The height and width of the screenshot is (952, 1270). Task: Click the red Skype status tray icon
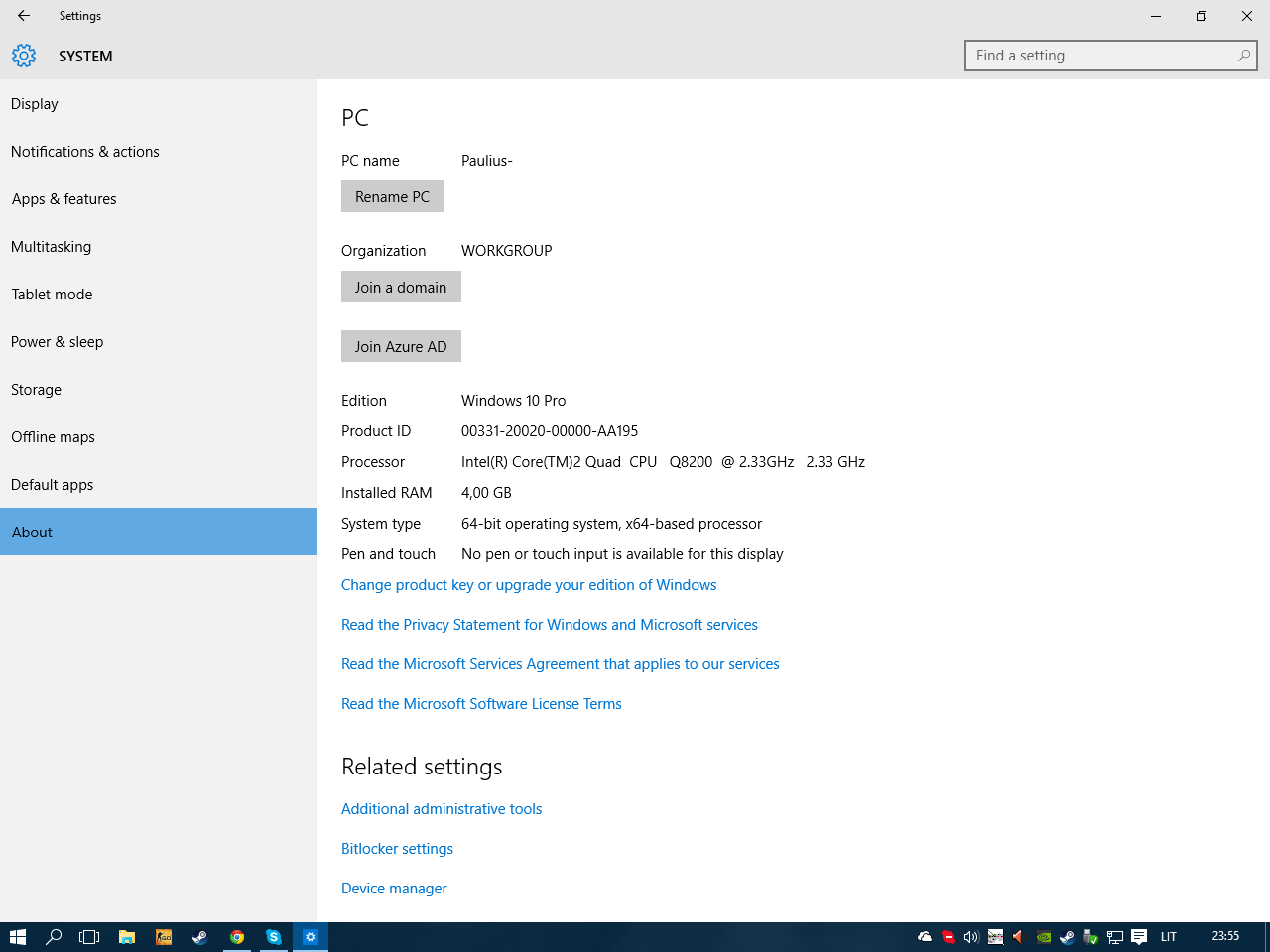tap(949, 937)
